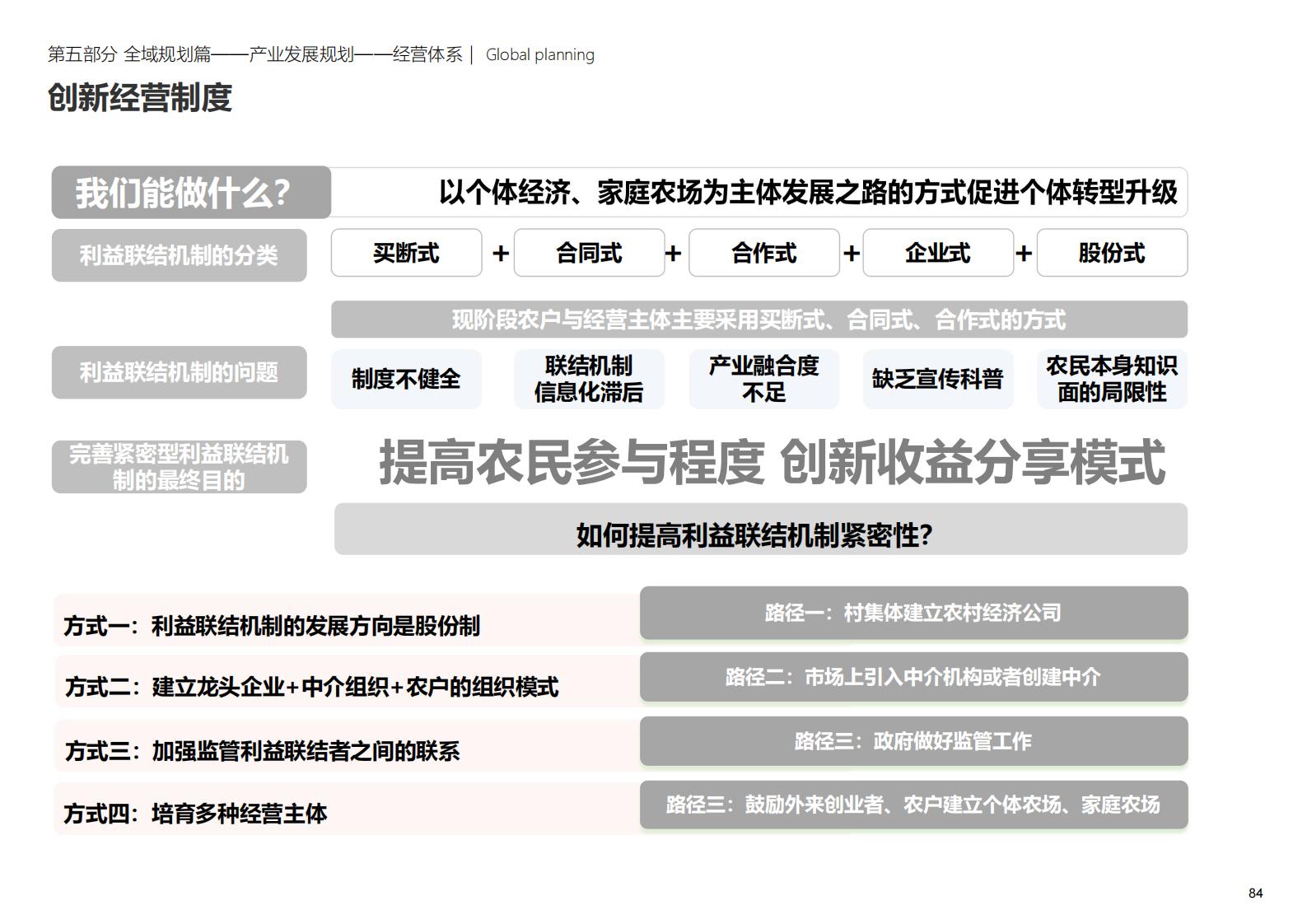
Task: Click the 产业融合度不足 box
Action: (763, 379)
